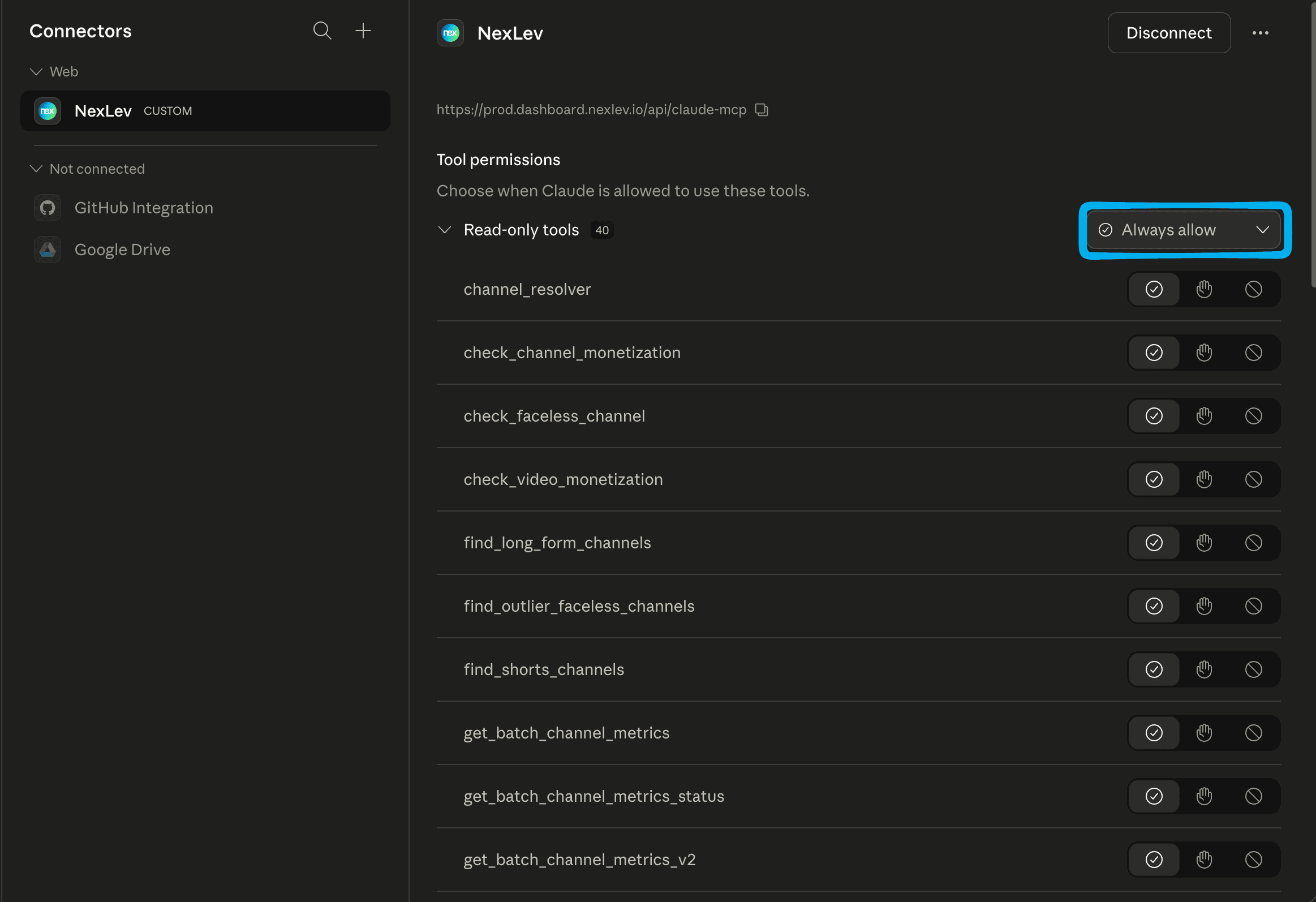
Task: Set get_batch_channel_metrics_v2 to needs approval
Action: tap(1204, 860)
